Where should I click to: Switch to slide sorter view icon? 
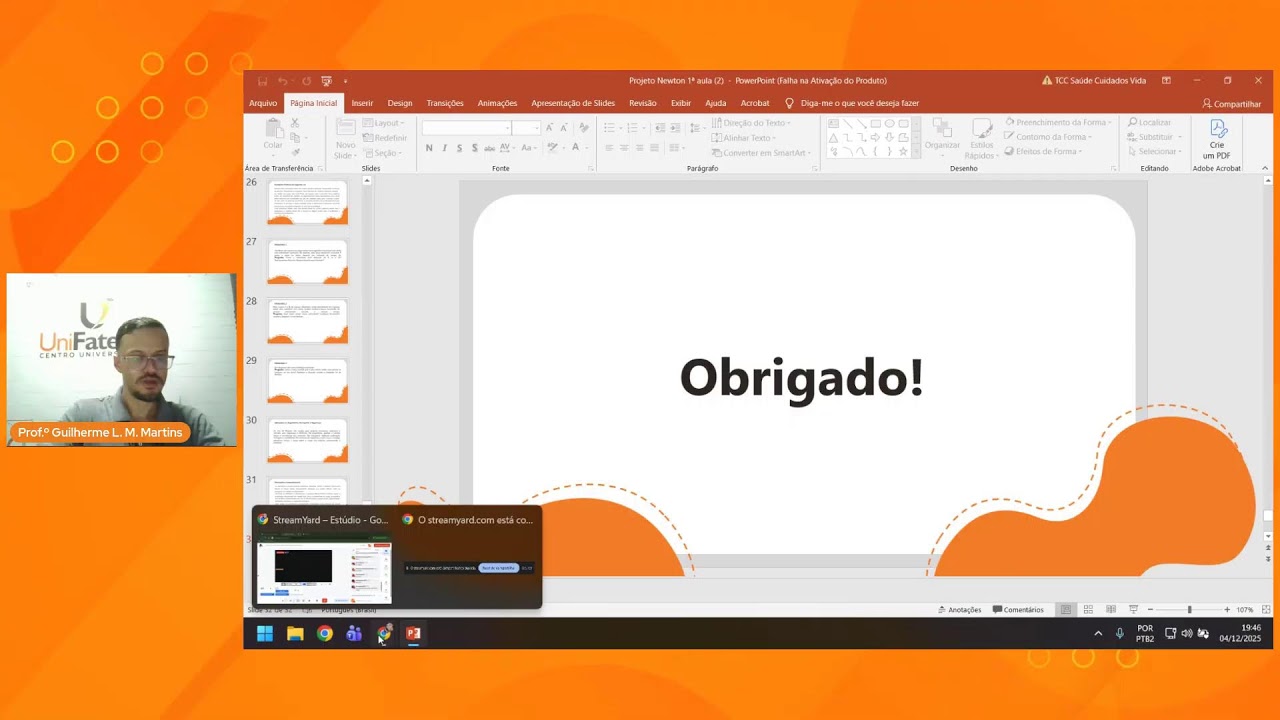(x=1088, y=610)
